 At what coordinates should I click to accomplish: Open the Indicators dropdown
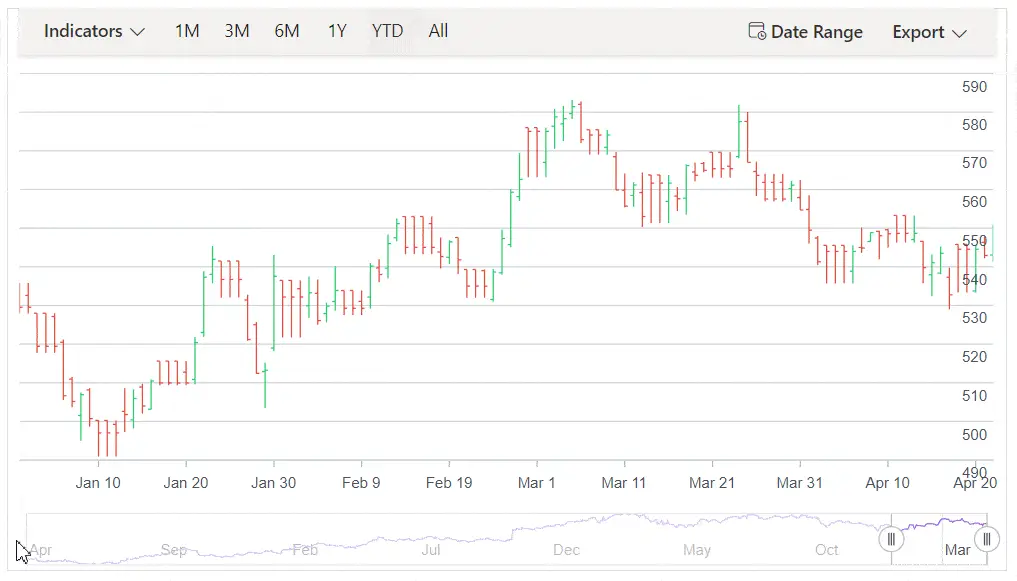coord(94,31)
